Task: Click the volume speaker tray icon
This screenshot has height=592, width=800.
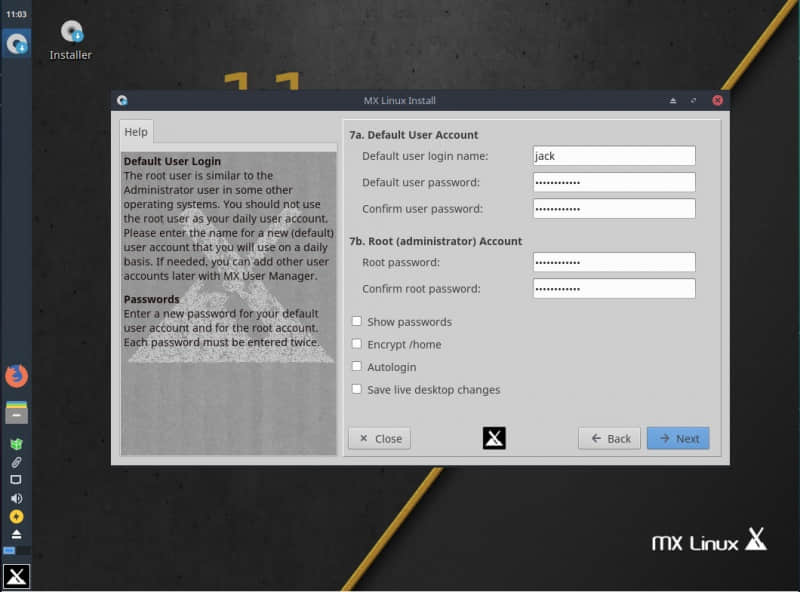Action: [16, 498]
